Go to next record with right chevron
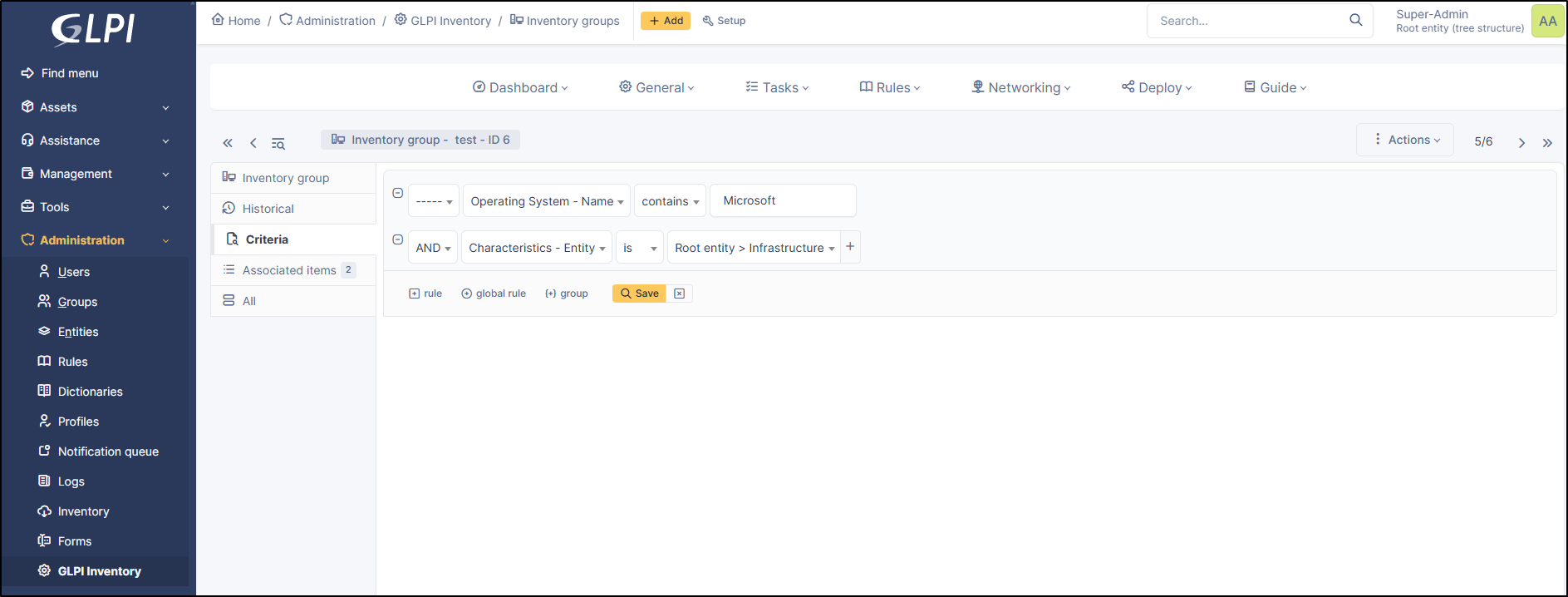 1521,143
